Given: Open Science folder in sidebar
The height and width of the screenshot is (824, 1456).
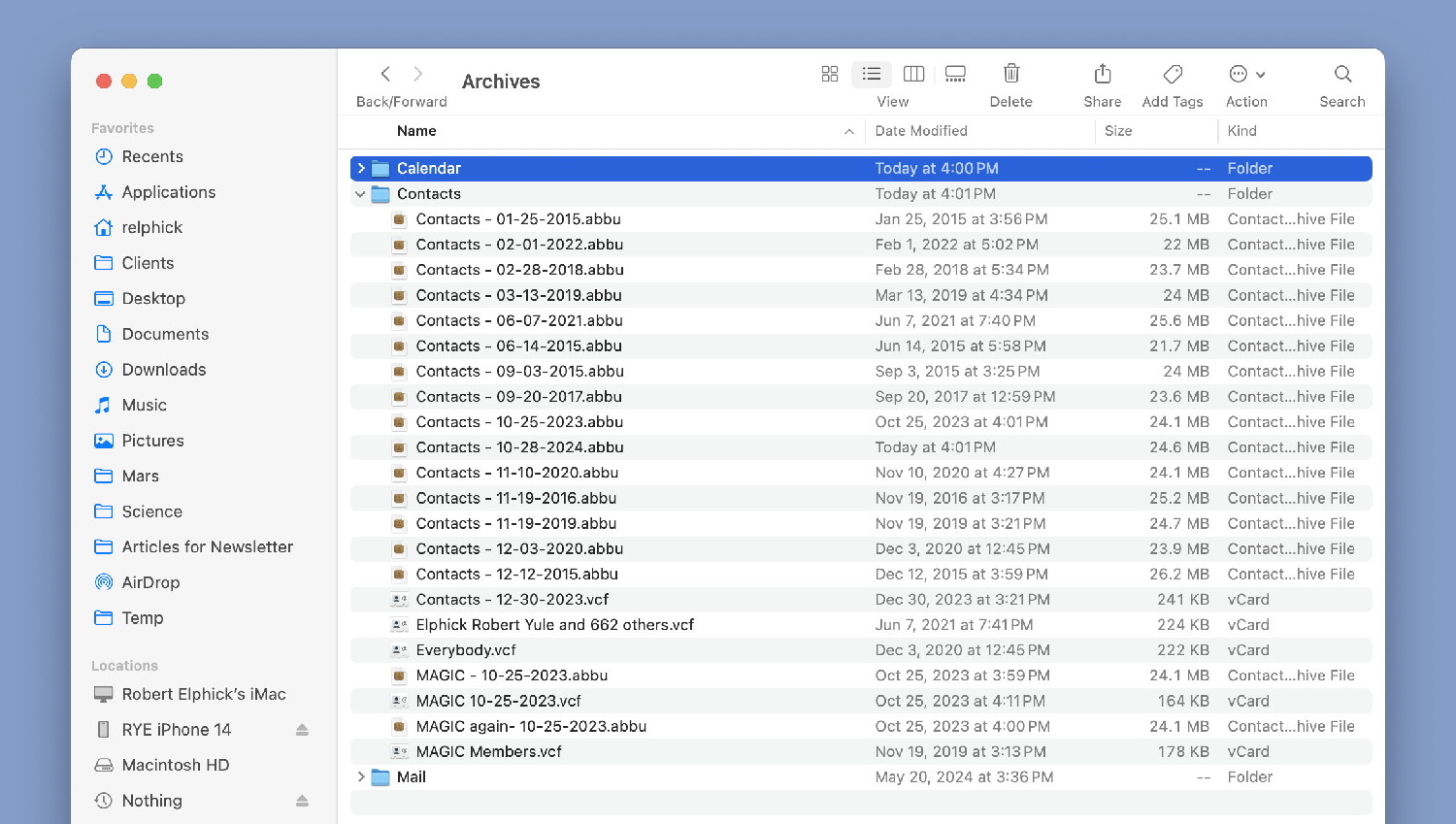Looking at the screenshot, I should (x=151, y=511).
